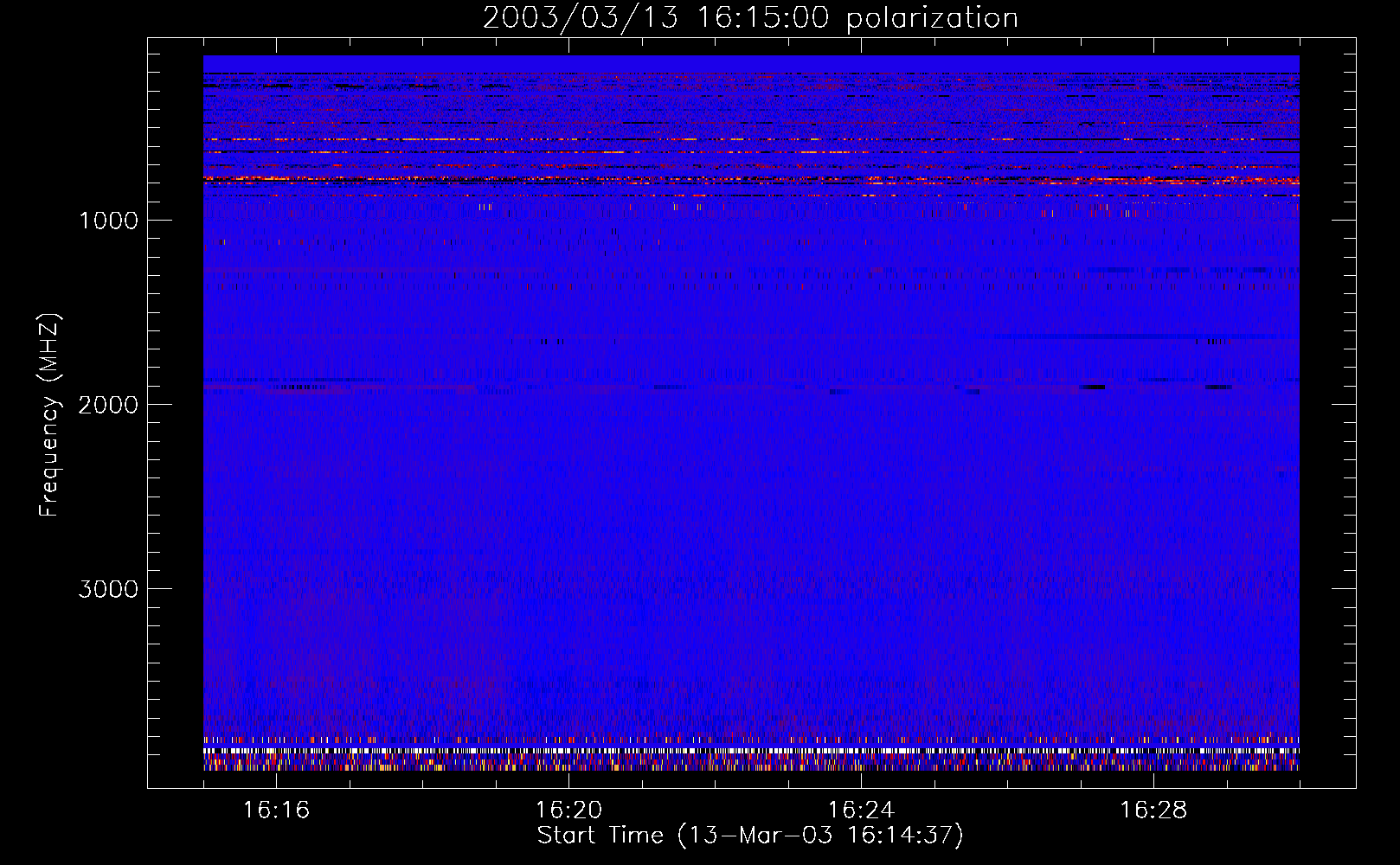Click the '16:24' time tick label

[861, 811]
